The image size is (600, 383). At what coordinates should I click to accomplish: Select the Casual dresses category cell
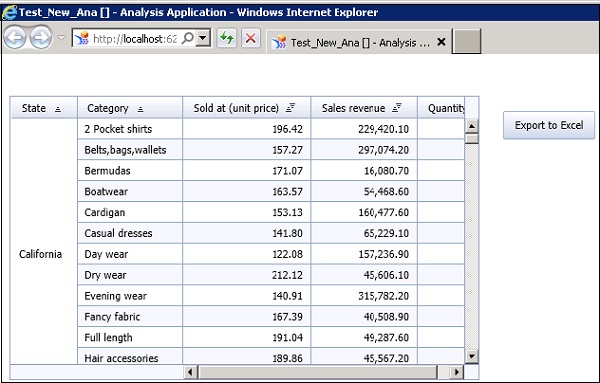130,233
